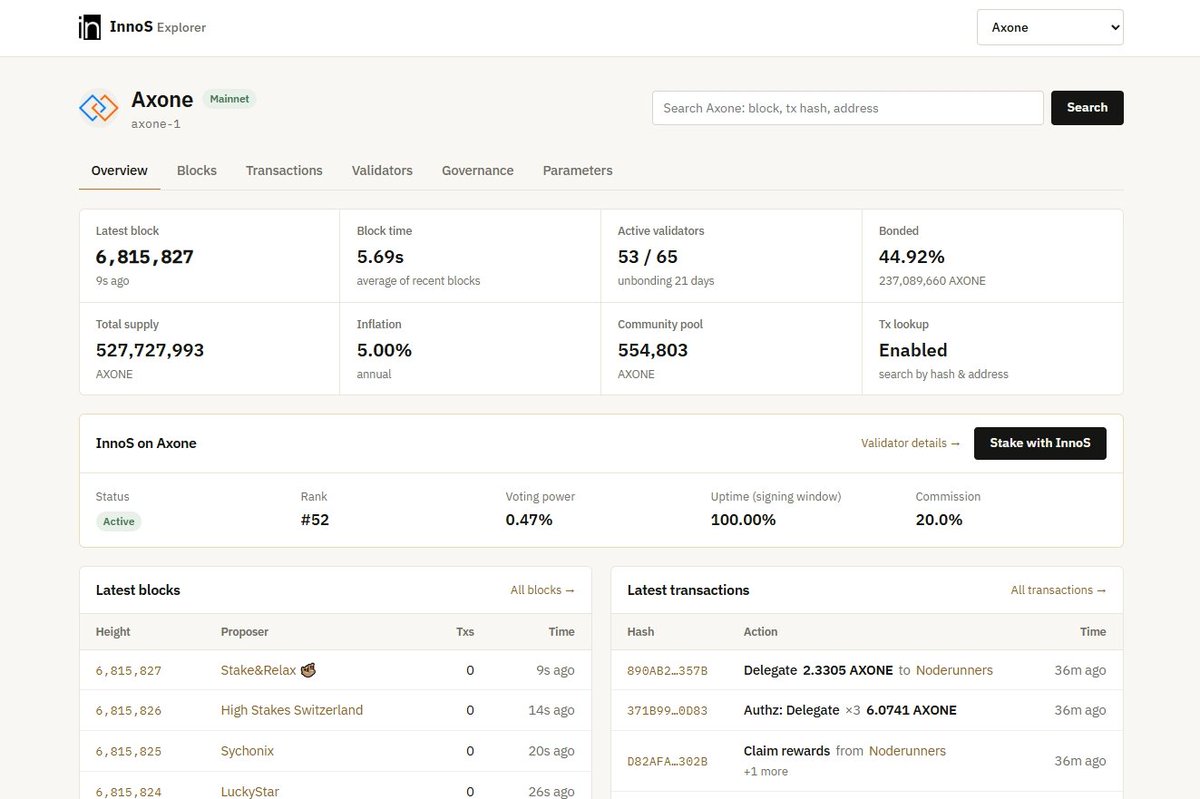The height and width of the screenshot is (799, 1200).
Task: Click the '+1 more' text in Claim rewards
Action: tap(766, 772)
